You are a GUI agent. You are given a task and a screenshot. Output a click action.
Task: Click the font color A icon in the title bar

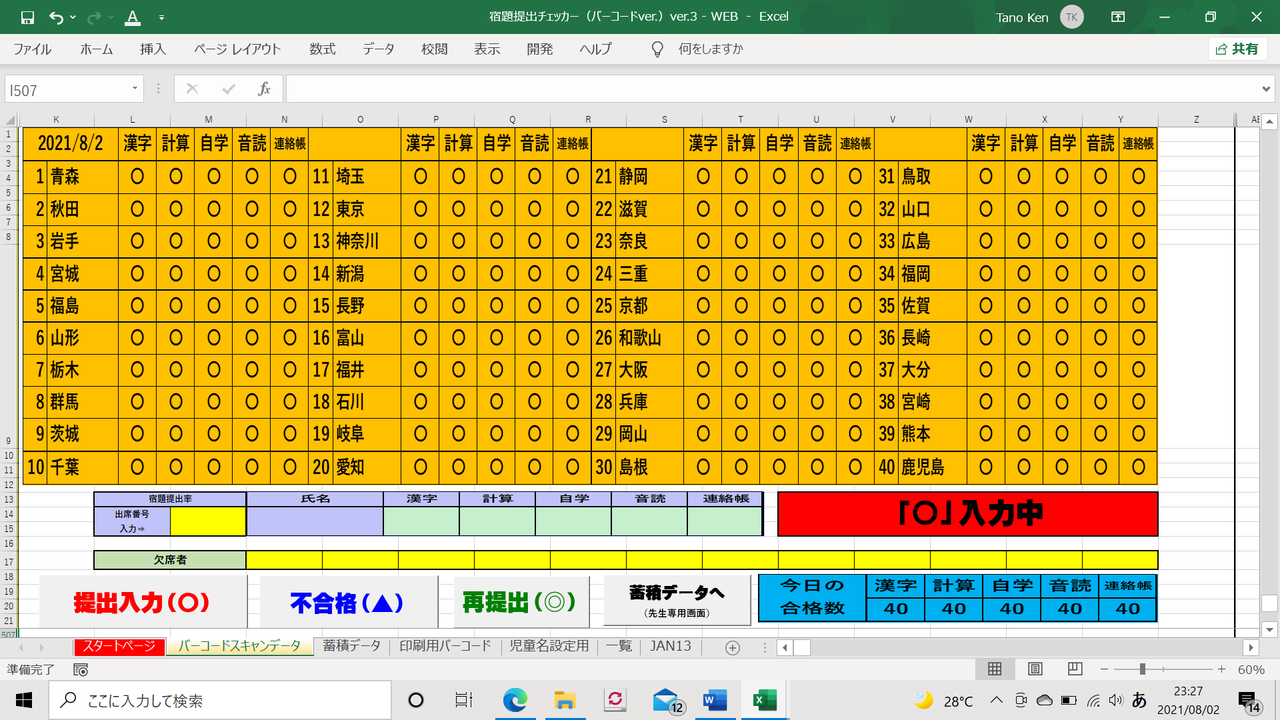(133, 17)
